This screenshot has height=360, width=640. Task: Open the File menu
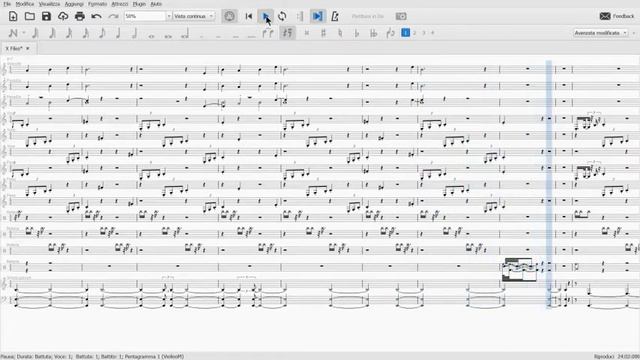(7, 4)
